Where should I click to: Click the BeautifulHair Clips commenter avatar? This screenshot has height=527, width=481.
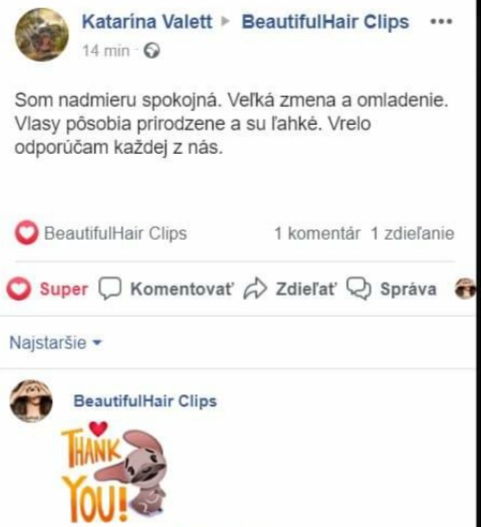coord(31,401)
